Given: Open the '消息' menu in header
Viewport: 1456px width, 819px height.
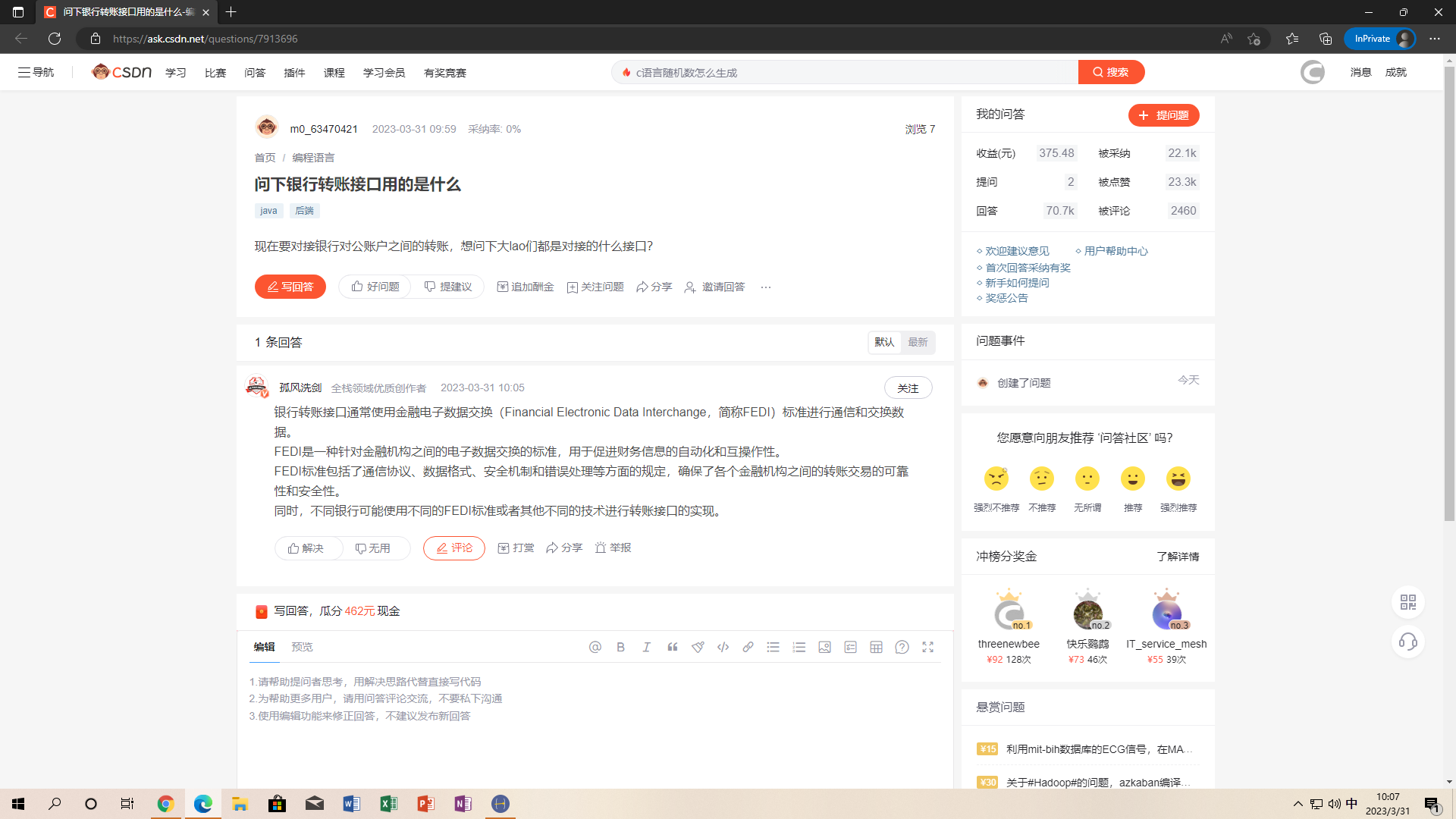Looking at the screenshot, I should [x=1360, y=72].
